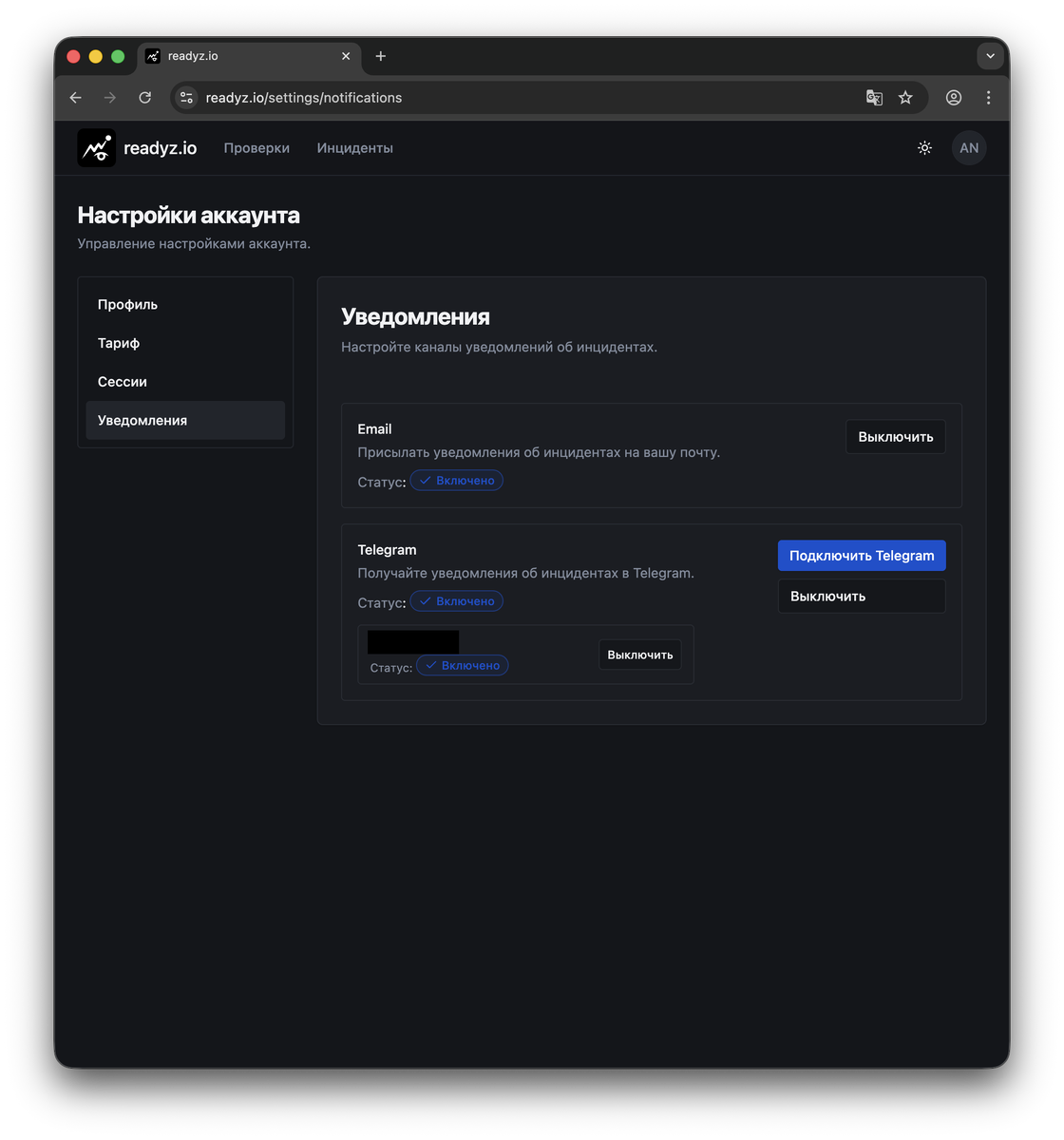This screenshot has width=1064, height=1140.
Task: Open the AN user avatar menu
Action: (x=969, y=148)
